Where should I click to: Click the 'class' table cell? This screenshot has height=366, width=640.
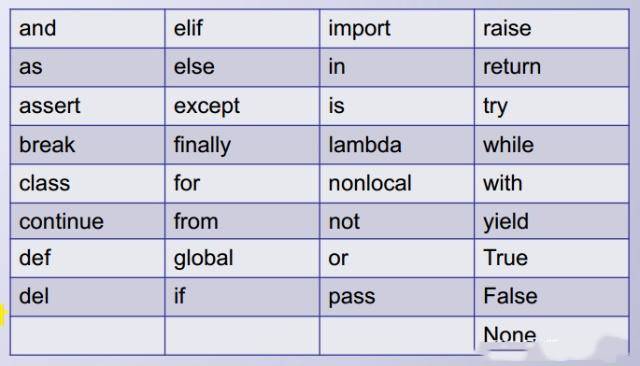(88, 183)
